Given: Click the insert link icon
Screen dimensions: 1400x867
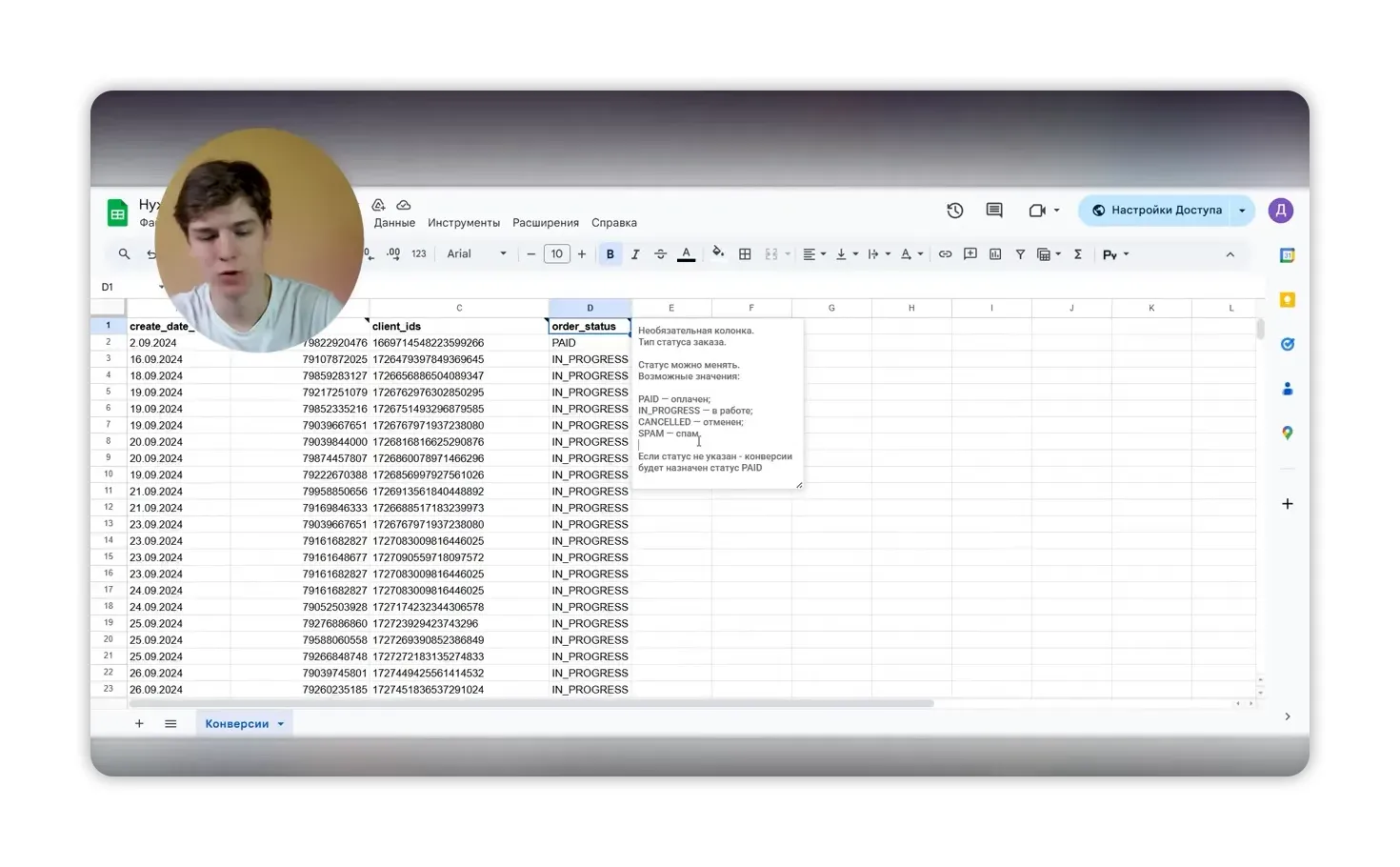Looking at the screenshot, I should click(x=945, y=254).
